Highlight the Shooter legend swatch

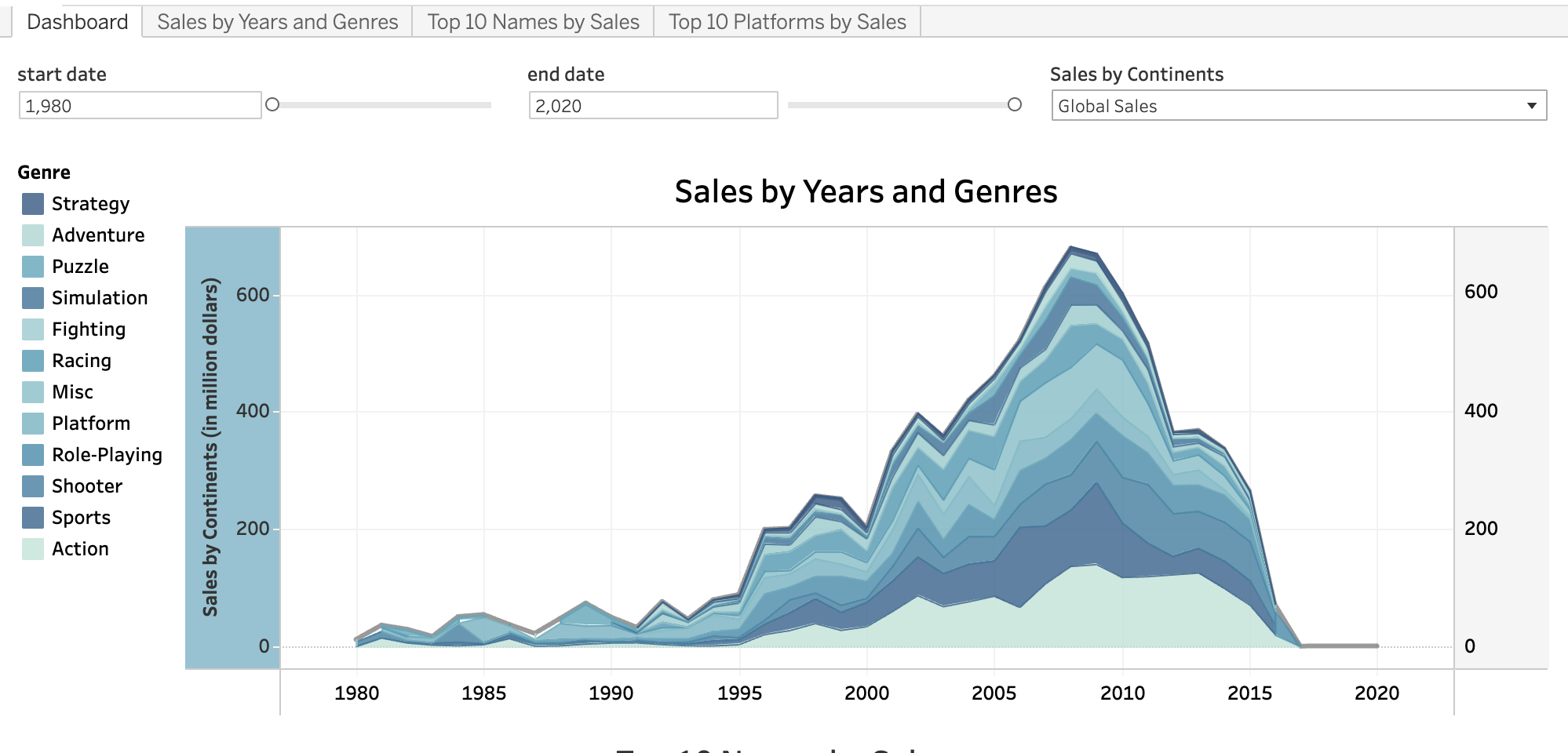click(33, 486)
